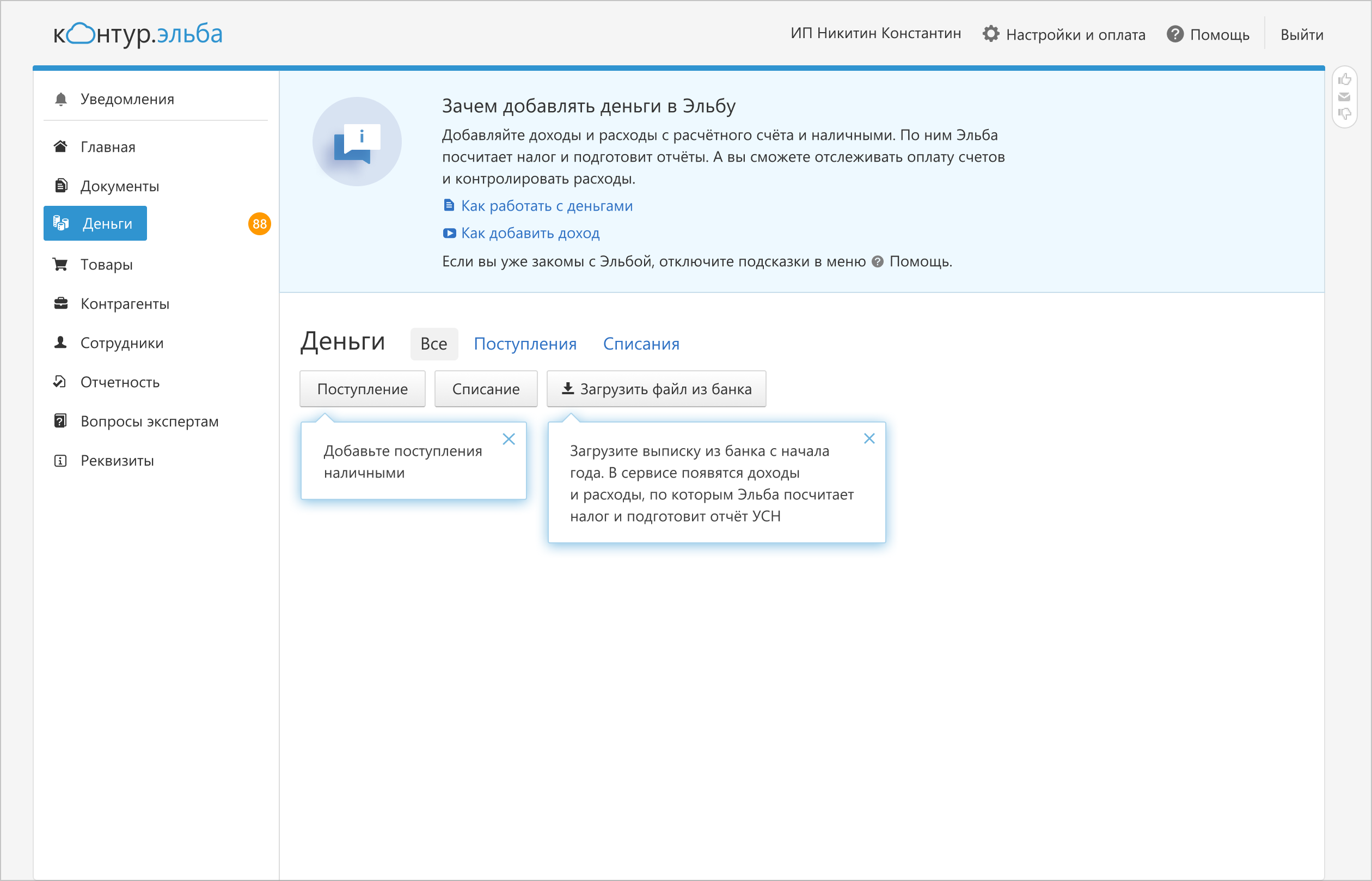Click the thumbs-up feedback icon
Viewport: 1372px width, 881px height.
pyautogui.click(x=1345, y=79)
